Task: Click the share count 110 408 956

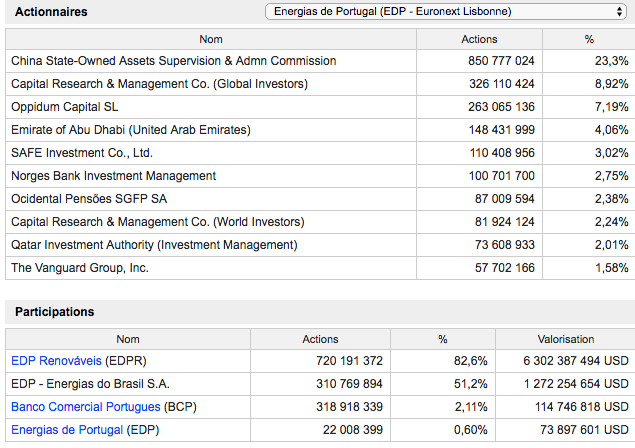Action: [x=502, y=153]
